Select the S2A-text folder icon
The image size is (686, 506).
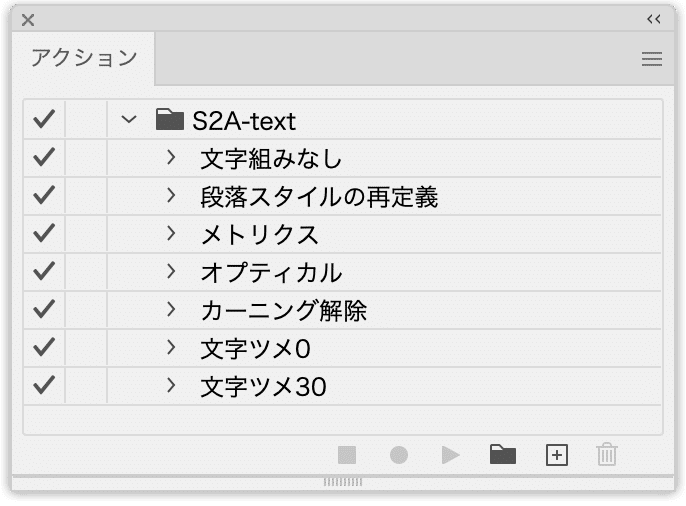[169, 119]
